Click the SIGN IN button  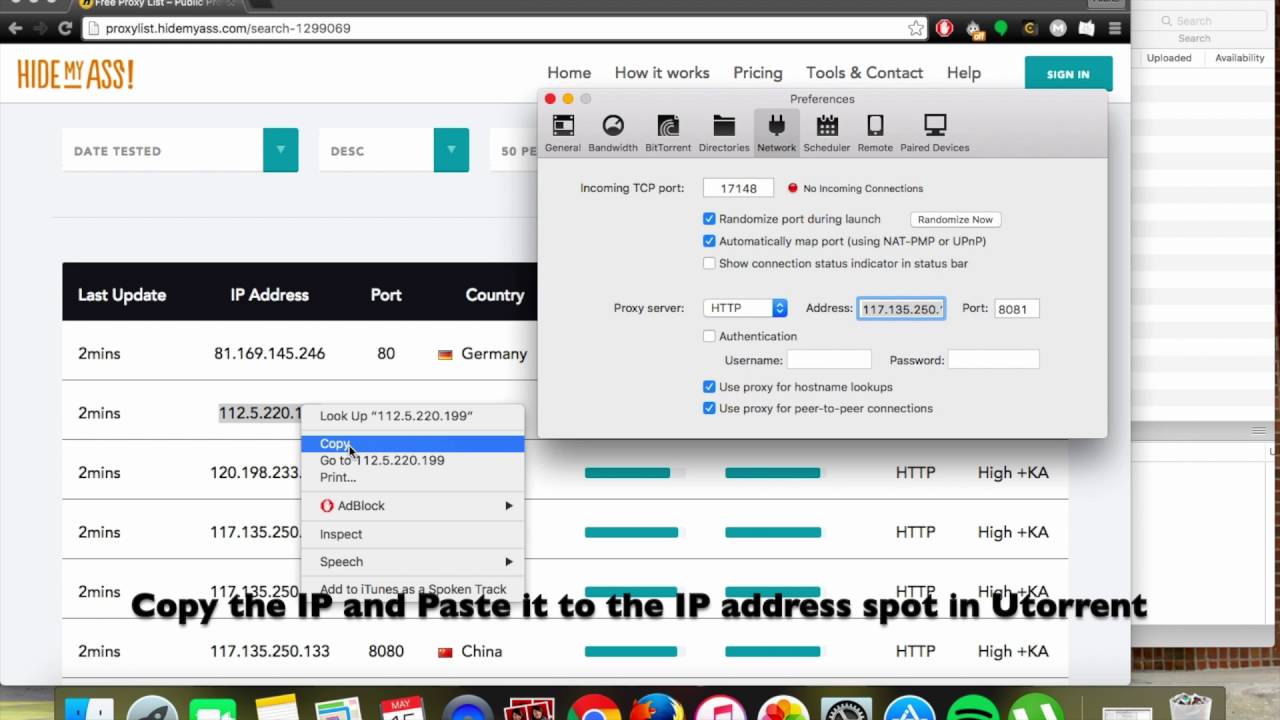pyautogui.click(x=1068, y=74)
